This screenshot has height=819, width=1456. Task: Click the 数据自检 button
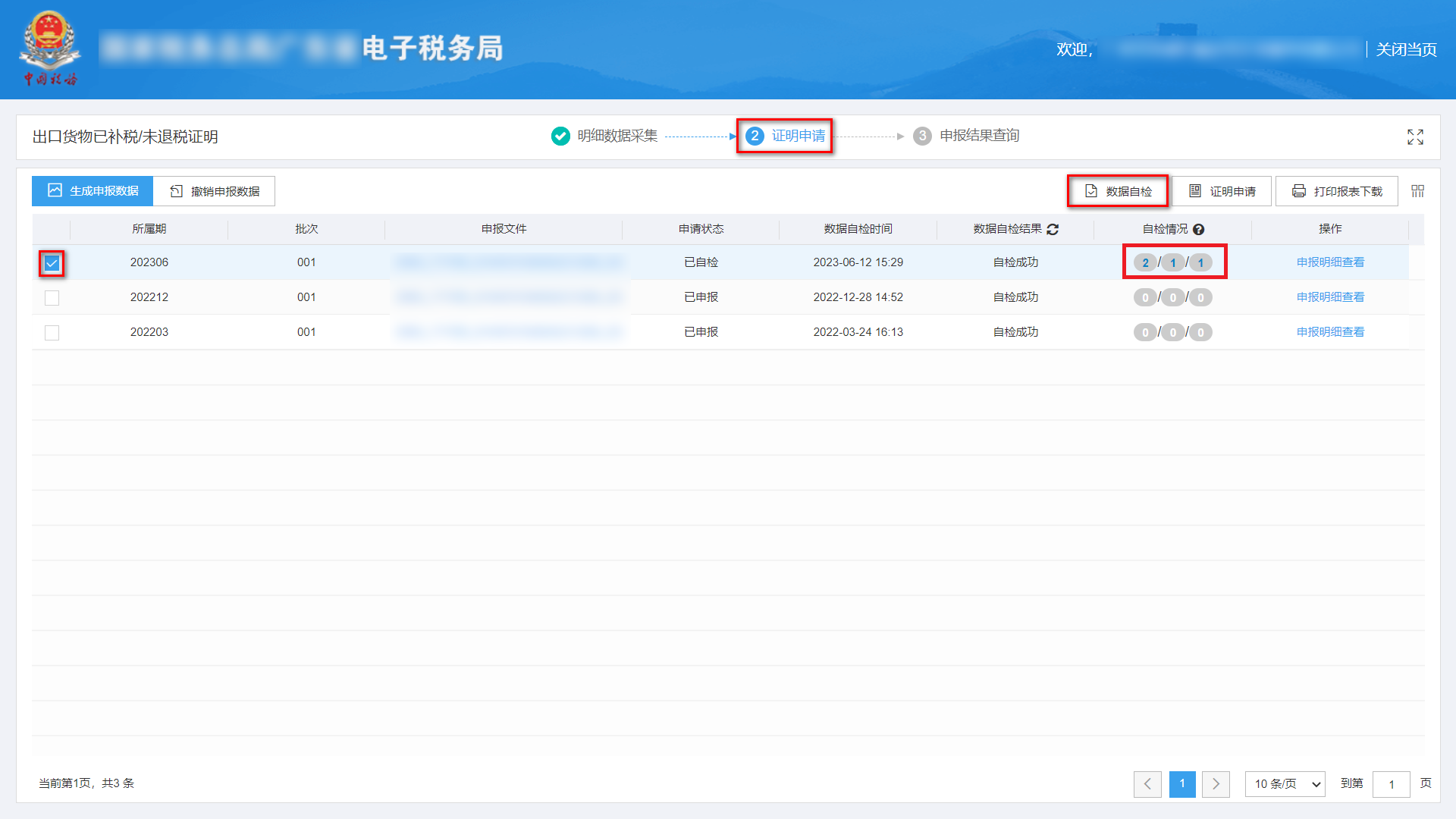pos(1118,191)
